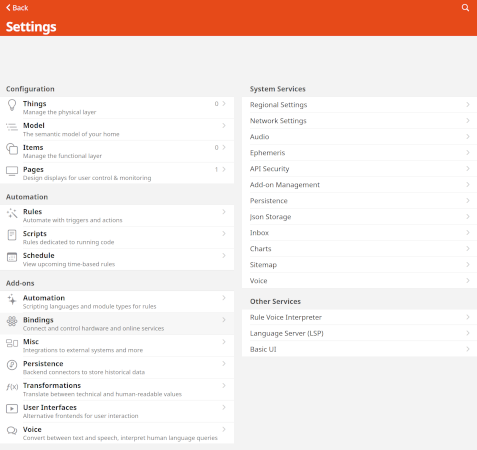Screen dimensions: 477x450
Task: Open the Rules automation entry
Action: tap(117, 216)
